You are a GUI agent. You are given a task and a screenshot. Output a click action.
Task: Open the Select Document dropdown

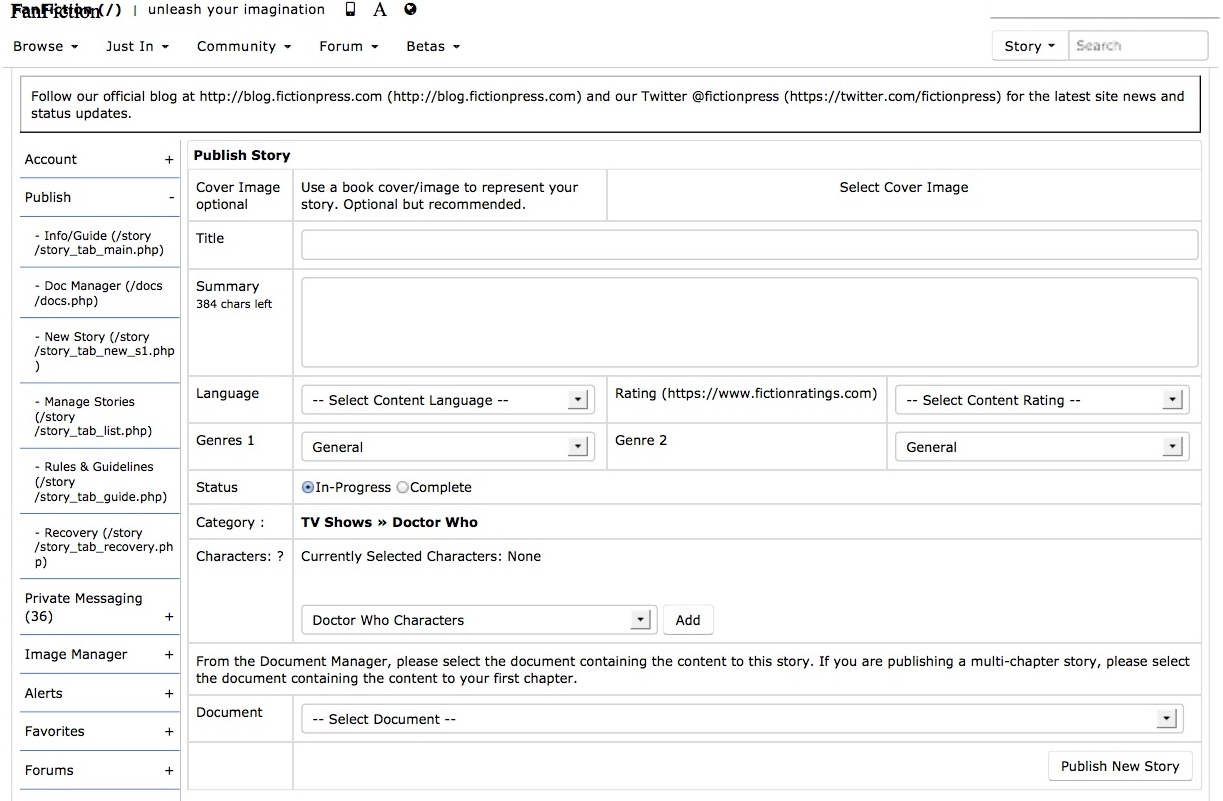pyautogui.click(x=742, y=719)
